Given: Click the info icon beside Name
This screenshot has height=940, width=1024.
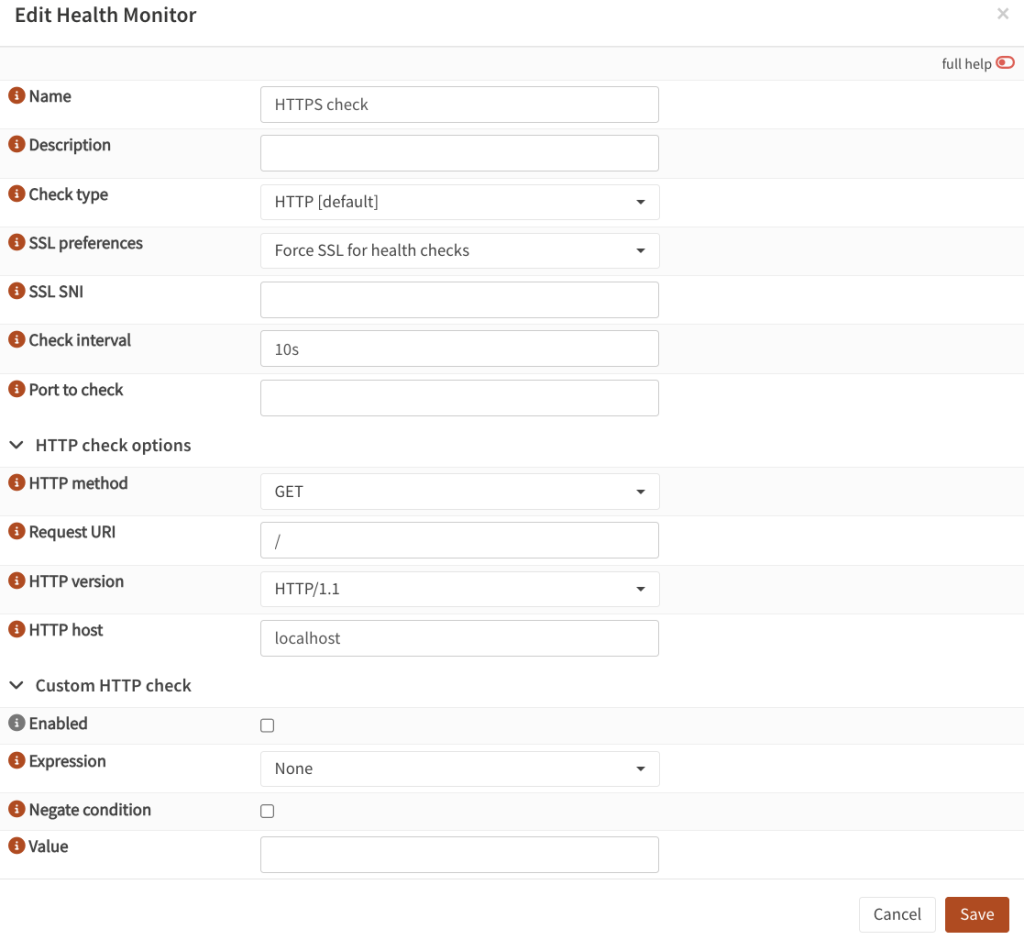Looking at the screenshot, I should 16,96.
